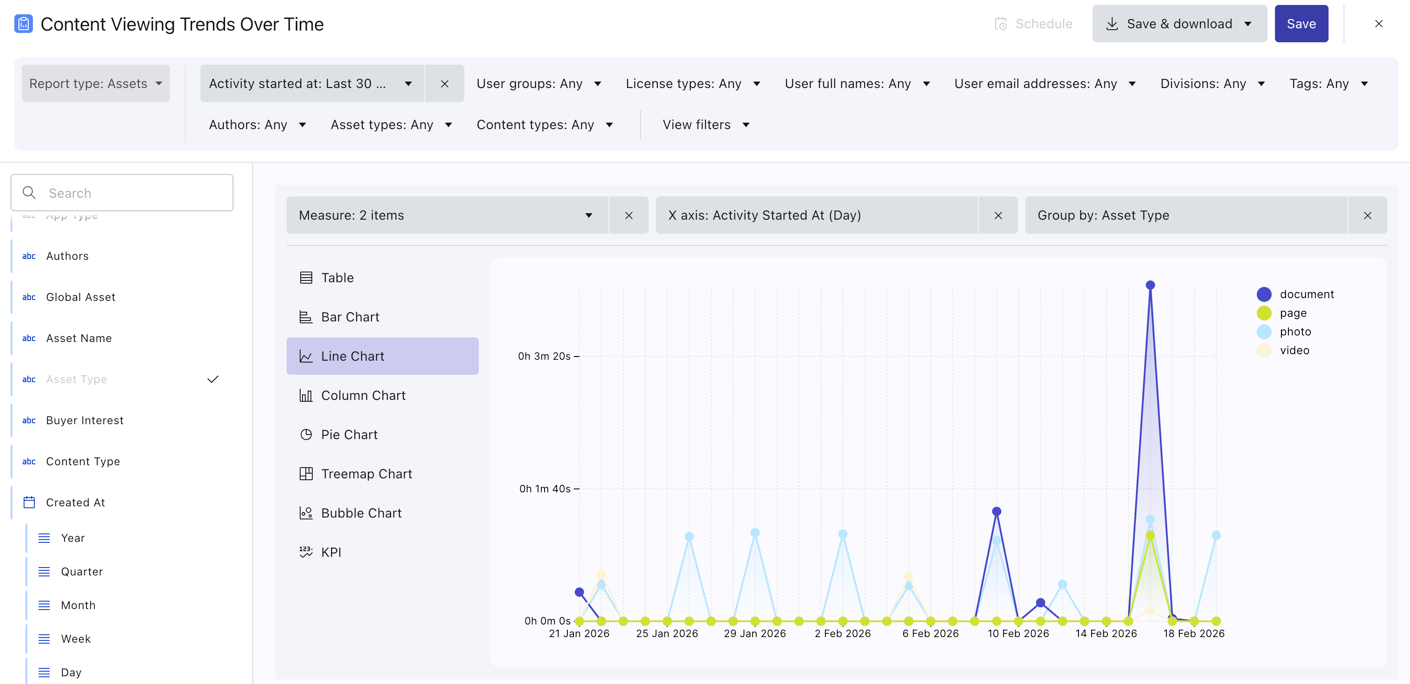Choose the Bar Chart icon

tap(306, 317)
